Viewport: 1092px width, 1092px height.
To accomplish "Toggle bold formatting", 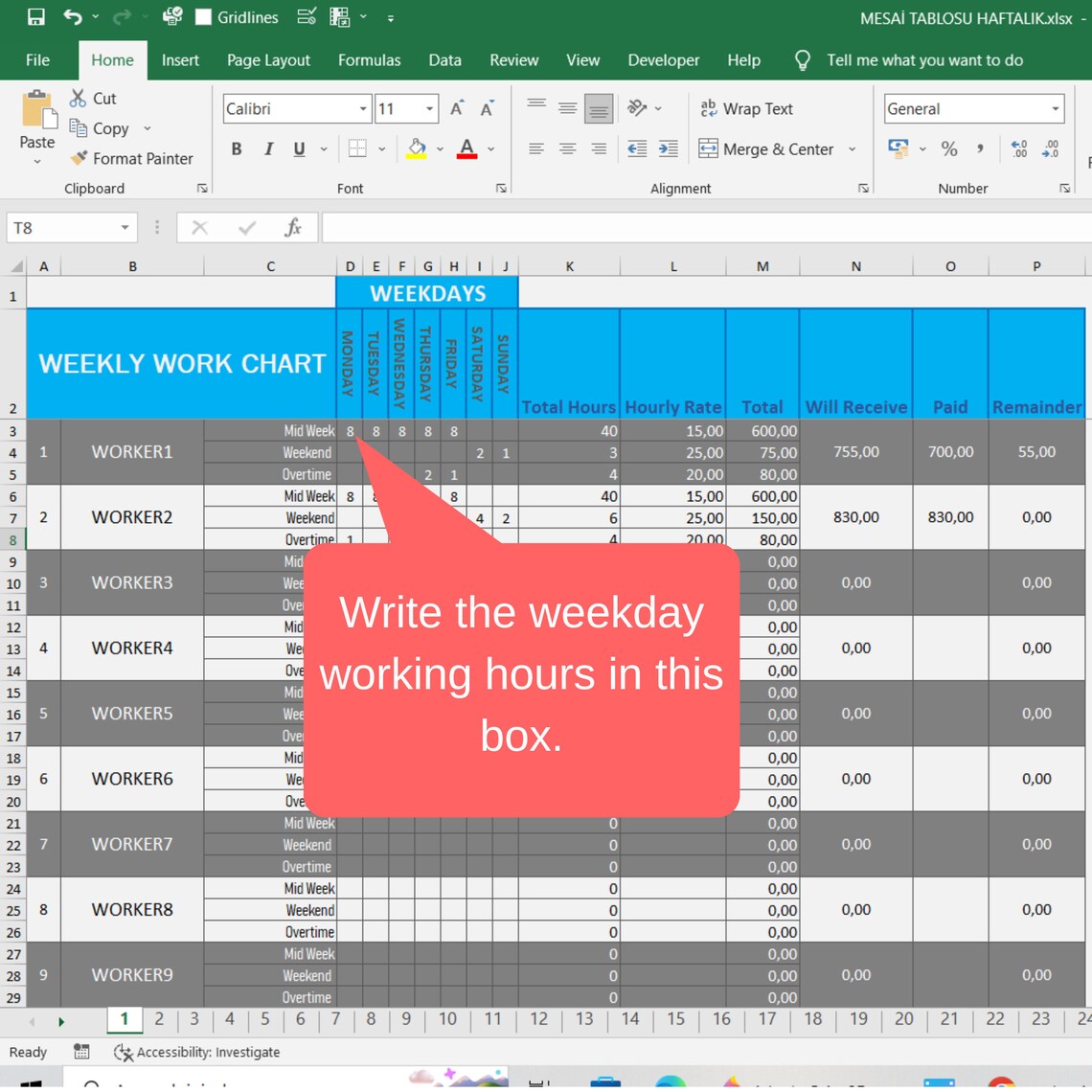I will click(236, 148).
